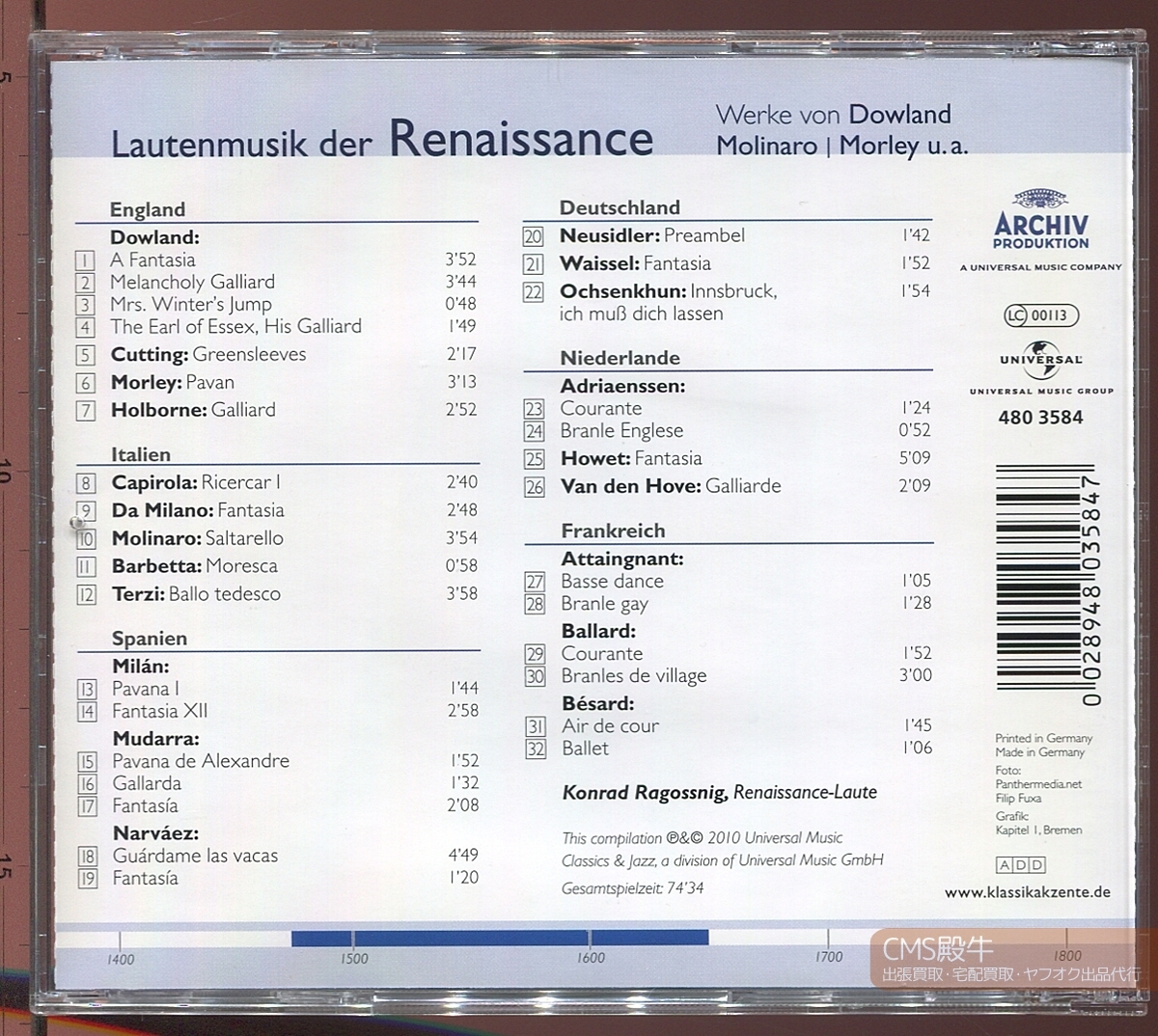This screenshot has width=1158, height=1036.
Task: Select track 'Pavana I'
Action: click(146, 689)
